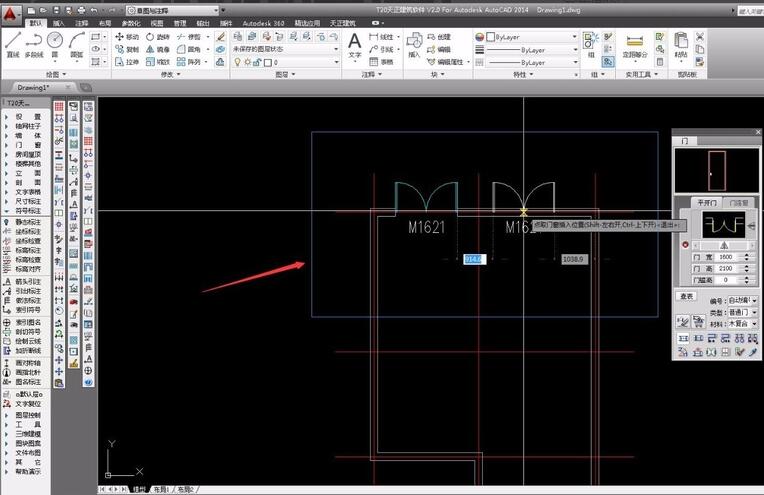Viewport: 764px width, 495px height.
Task: Click the Create block (创建) icon
Action: tap(439, 37)
